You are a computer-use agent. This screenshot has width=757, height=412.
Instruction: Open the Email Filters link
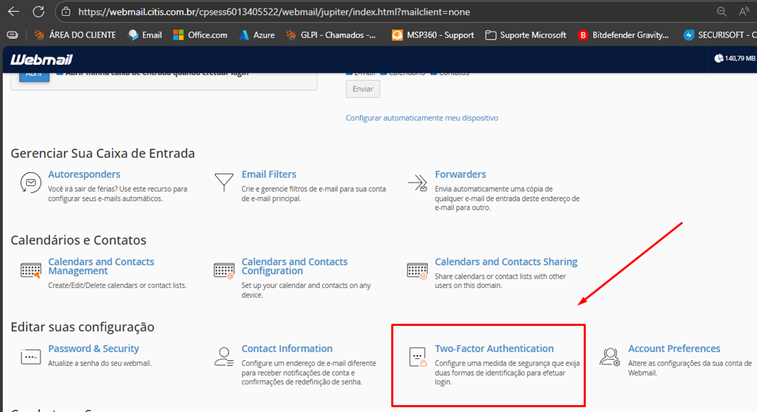268,174
